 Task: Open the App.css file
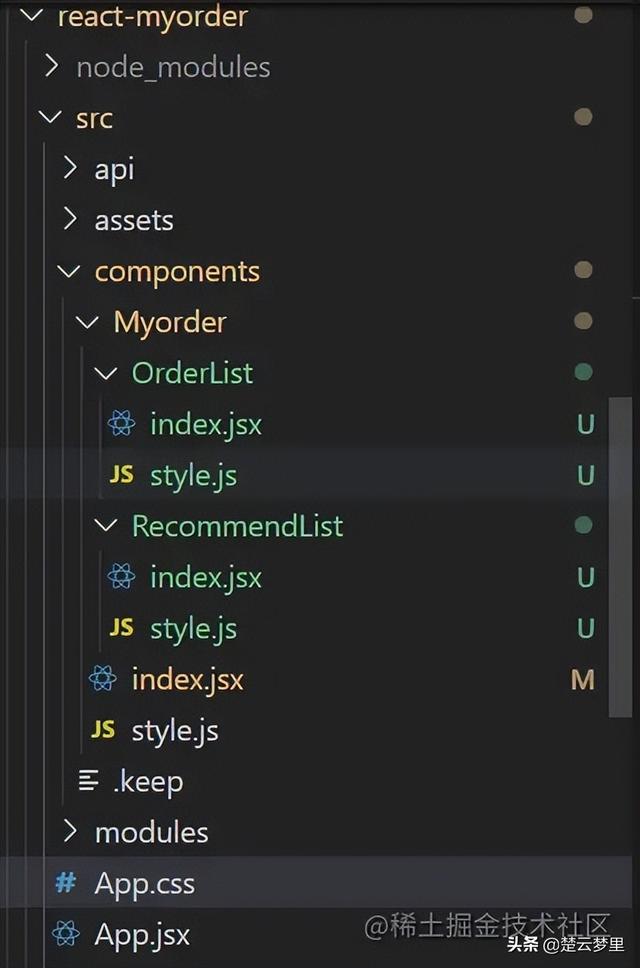click(x=144, y=883)
